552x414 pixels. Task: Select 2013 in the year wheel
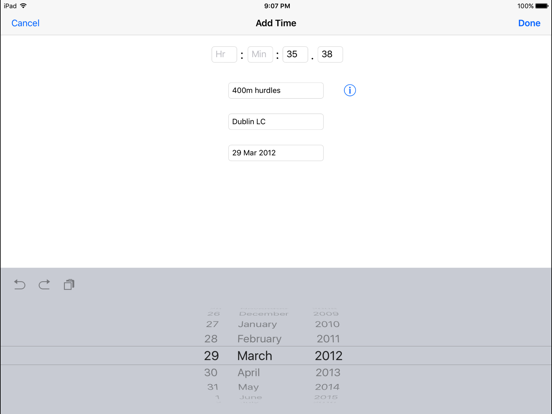[328, 372]
